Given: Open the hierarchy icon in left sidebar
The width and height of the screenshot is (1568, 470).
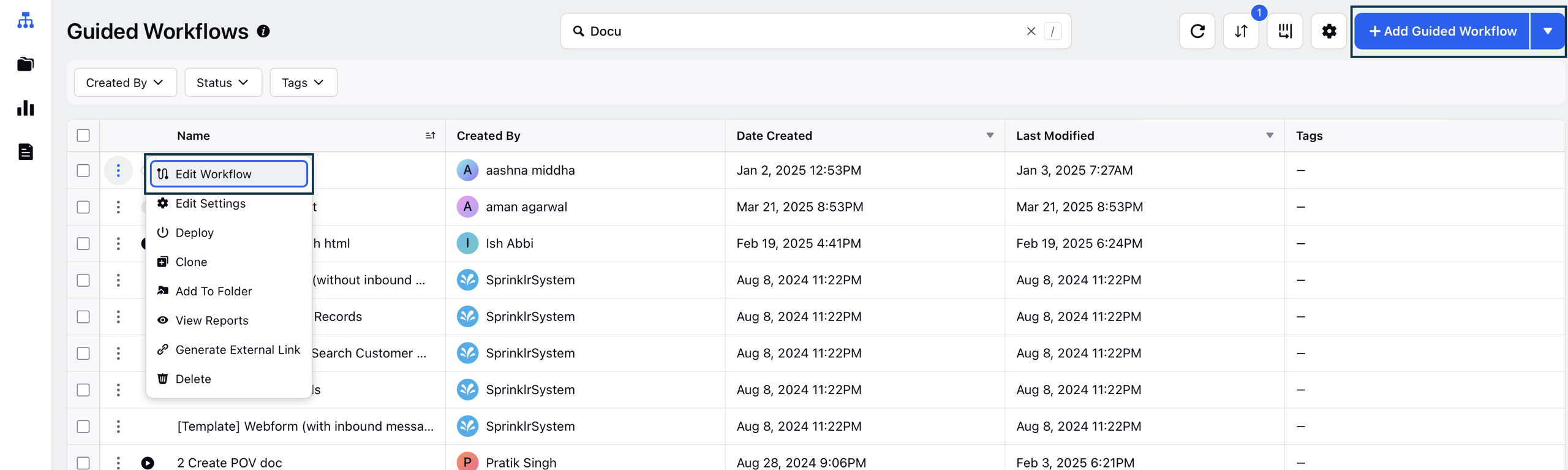Looking at the screenshot, I should pos(25,20).
